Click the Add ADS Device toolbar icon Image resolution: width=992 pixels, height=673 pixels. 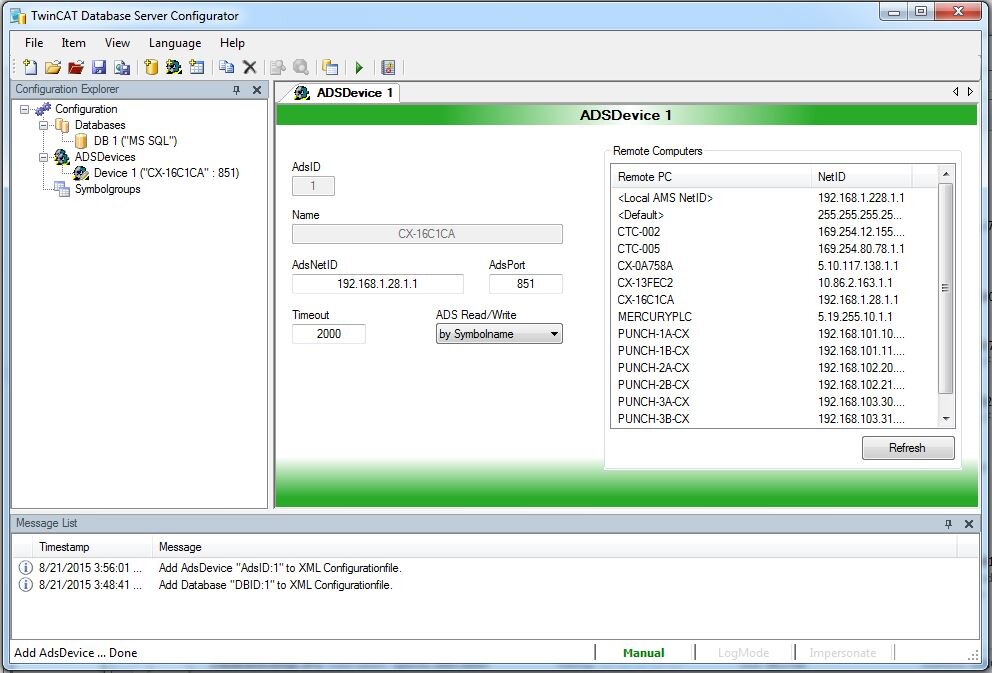[x=173, y=68]
